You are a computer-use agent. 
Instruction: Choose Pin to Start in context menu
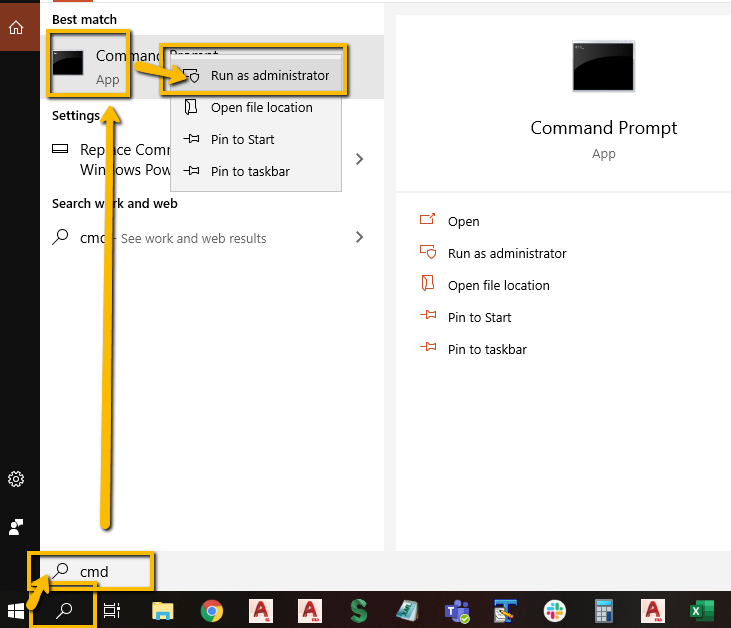(x=256, y=139)
